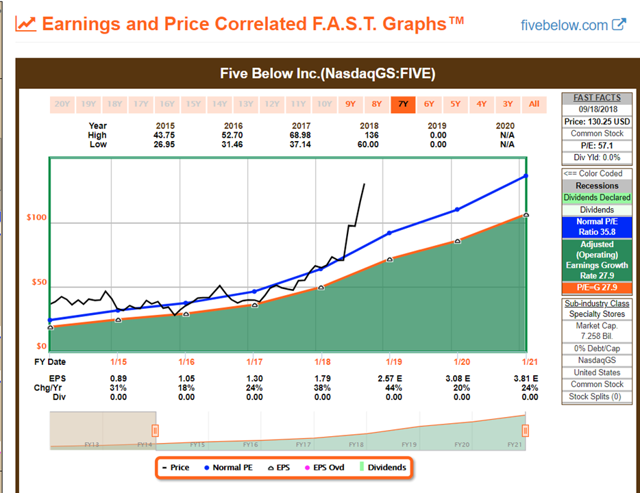Select the 16Y time range tab

(167, 104)
